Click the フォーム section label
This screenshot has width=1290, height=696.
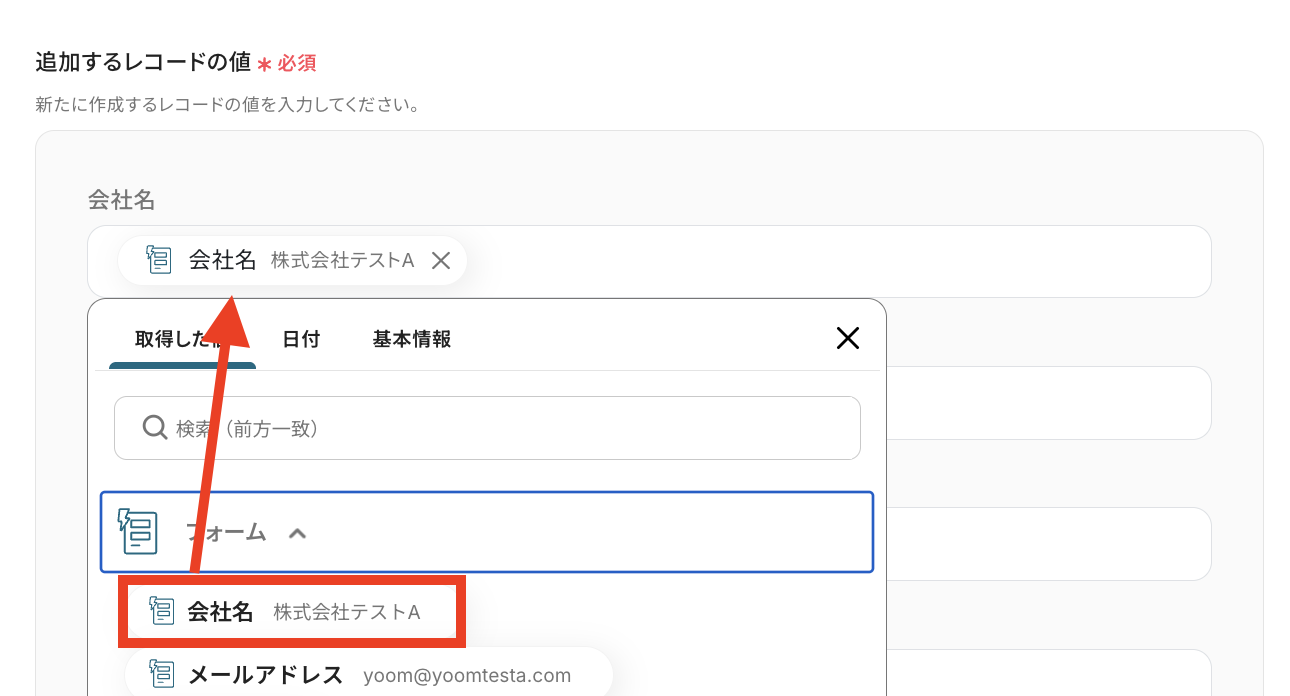227,532
